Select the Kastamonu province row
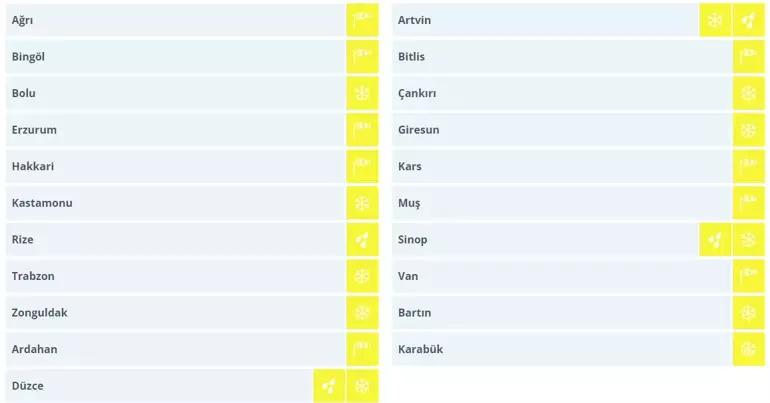Viewport: 770px width, 403px height. point(175,203)
